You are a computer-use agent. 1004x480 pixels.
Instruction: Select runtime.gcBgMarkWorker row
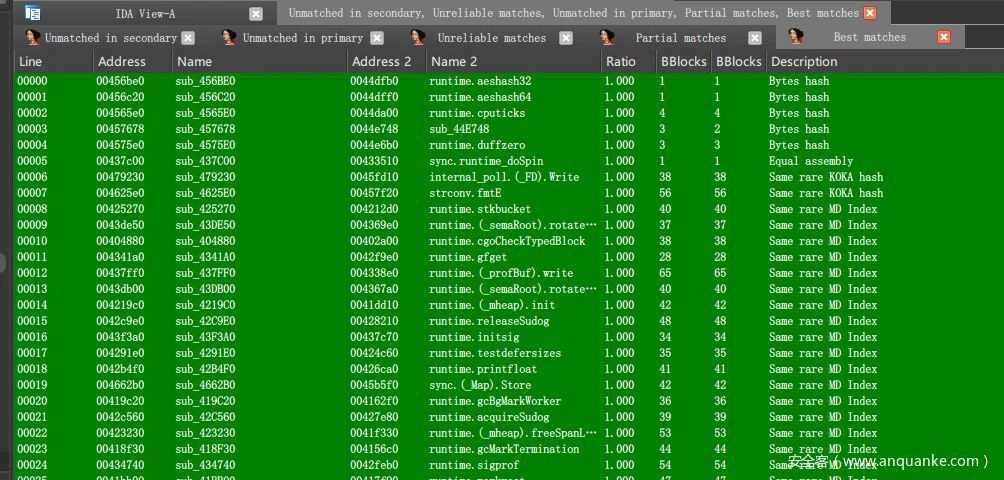(x=509, y=401)
